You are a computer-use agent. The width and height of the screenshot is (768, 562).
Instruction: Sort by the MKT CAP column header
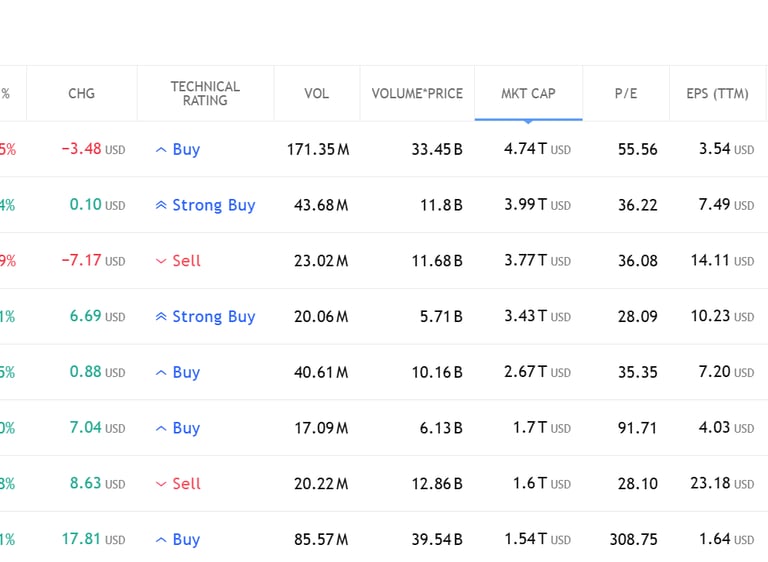pyautogui.click(x=528, y=94)
